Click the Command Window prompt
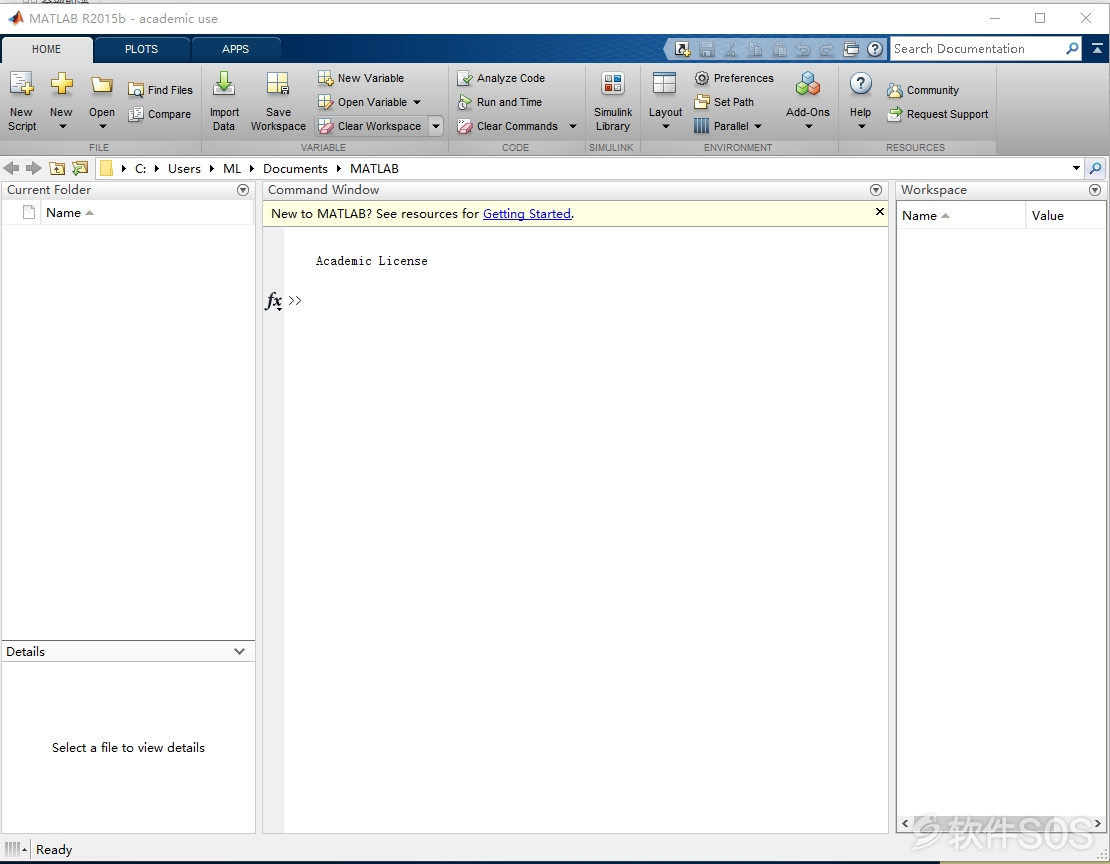Screen dimensions: 1110x864 pos(295,300)
